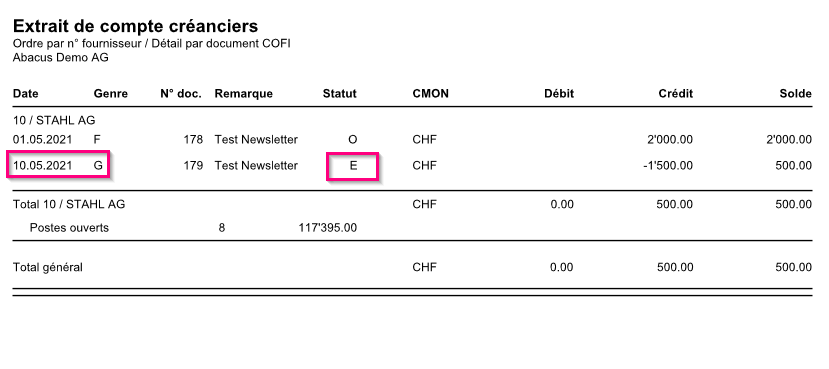Viewport: 829px width, 369px height.
Task: Select the Total général row label
Action: 48,267
